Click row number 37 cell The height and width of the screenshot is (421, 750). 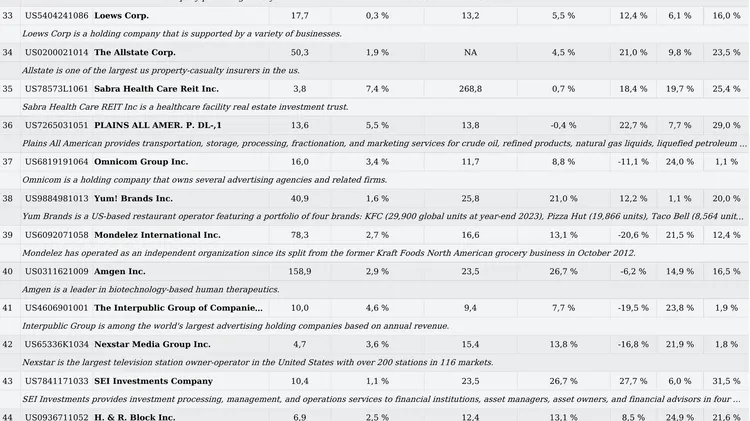8,162
